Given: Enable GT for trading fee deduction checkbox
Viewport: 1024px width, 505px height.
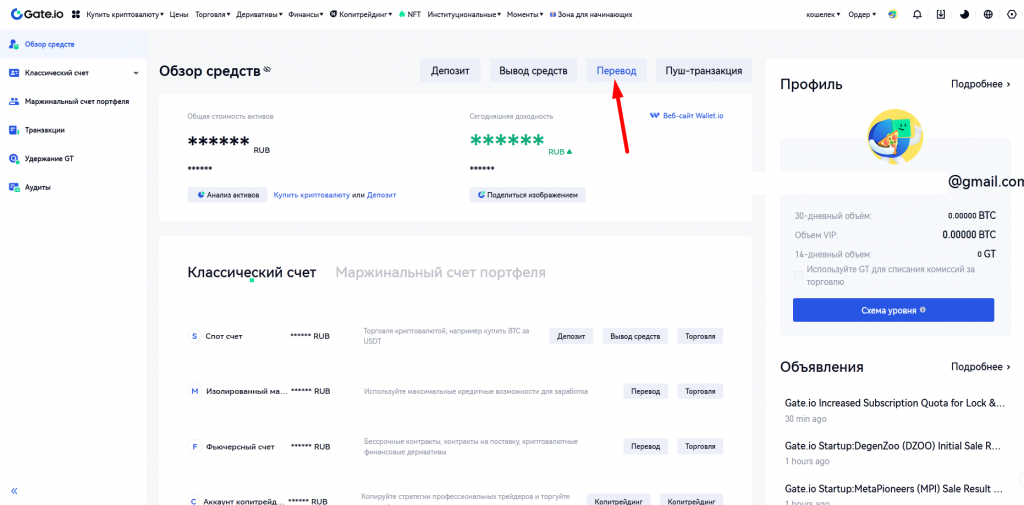Looking at the screenshot, I should coord(798,274).
